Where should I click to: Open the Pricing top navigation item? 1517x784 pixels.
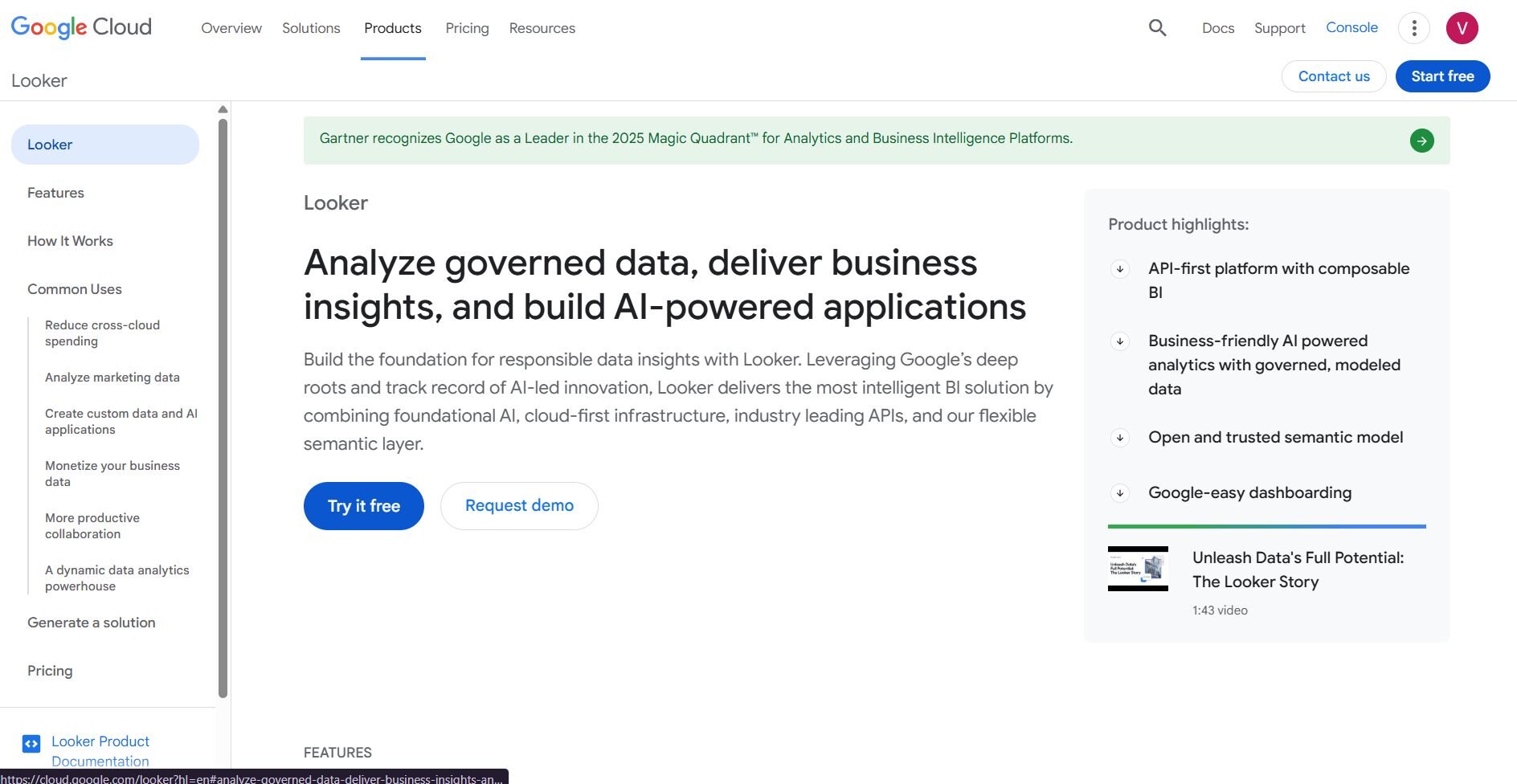click(x=467, y=28)
